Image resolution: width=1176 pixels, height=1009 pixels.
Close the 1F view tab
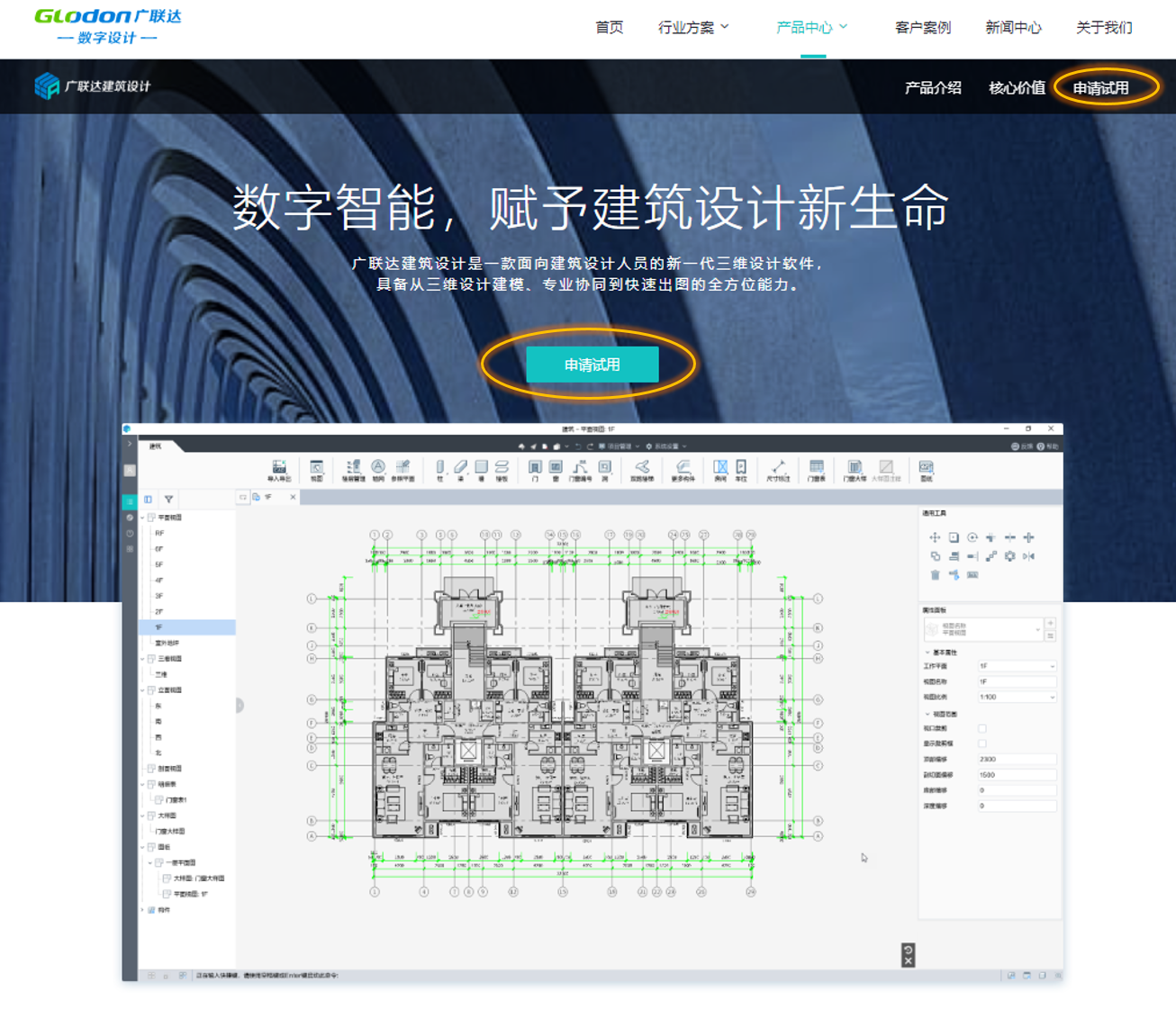click(293, 497)
